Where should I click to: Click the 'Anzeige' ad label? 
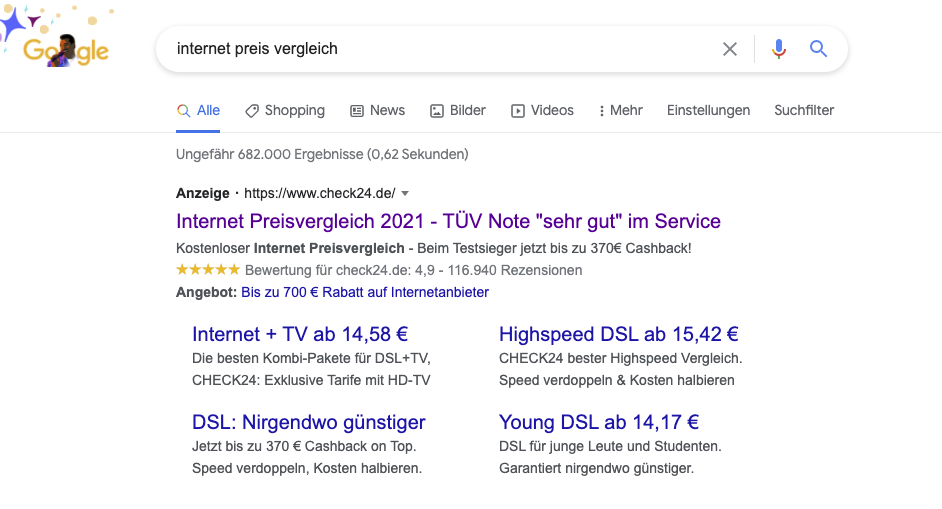point(202,194)
